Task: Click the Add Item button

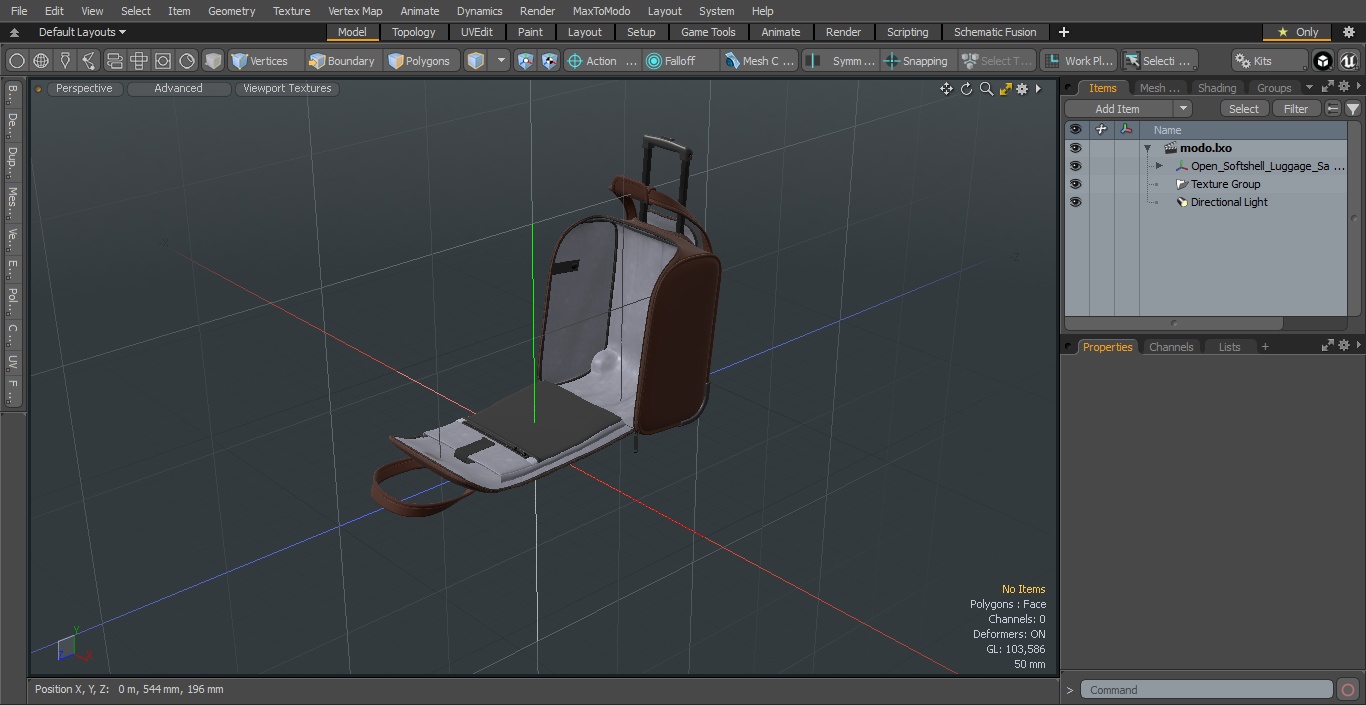Action: 1118,109
